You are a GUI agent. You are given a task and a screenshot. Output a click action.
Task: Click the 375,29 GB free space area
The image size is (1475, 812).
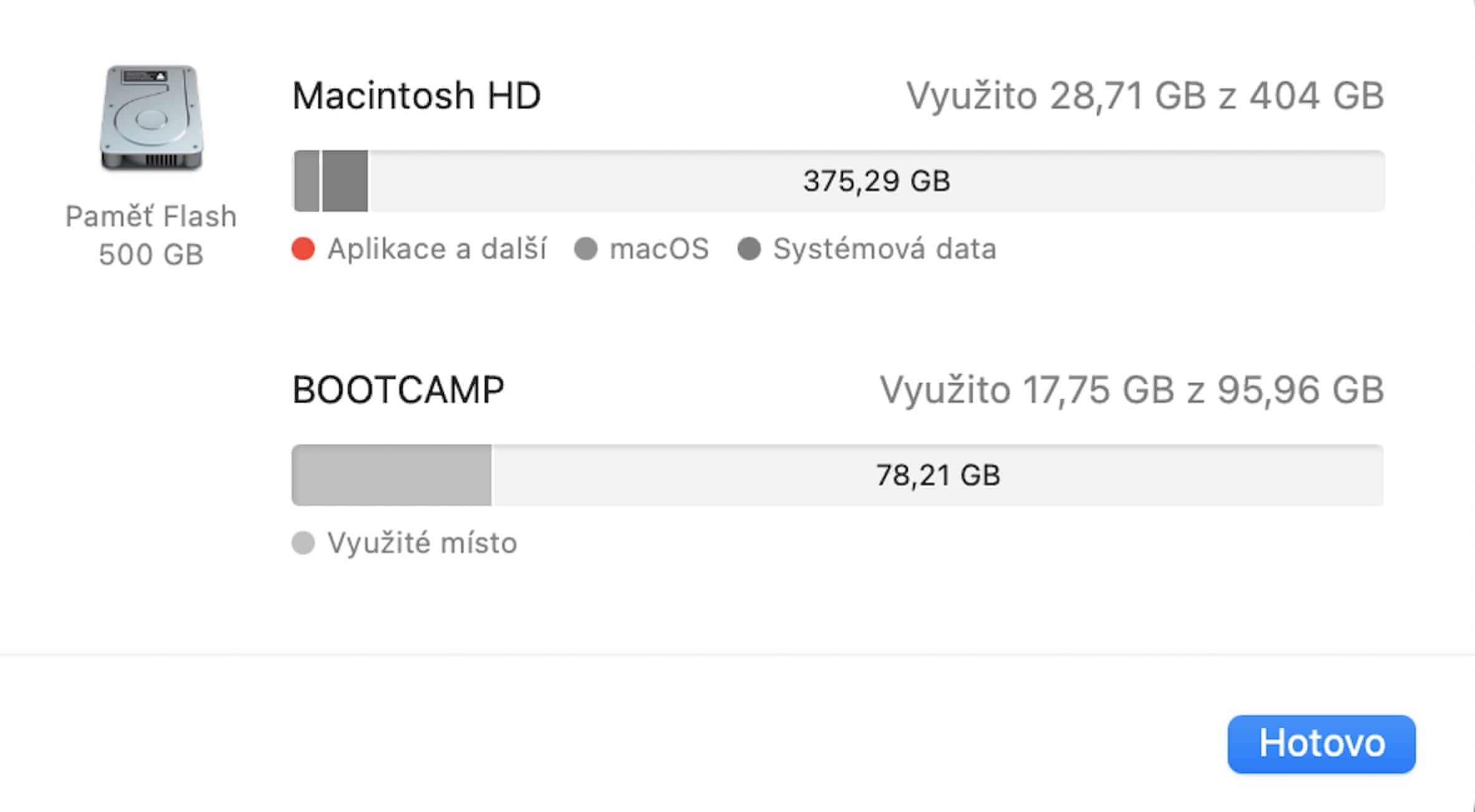876,181
